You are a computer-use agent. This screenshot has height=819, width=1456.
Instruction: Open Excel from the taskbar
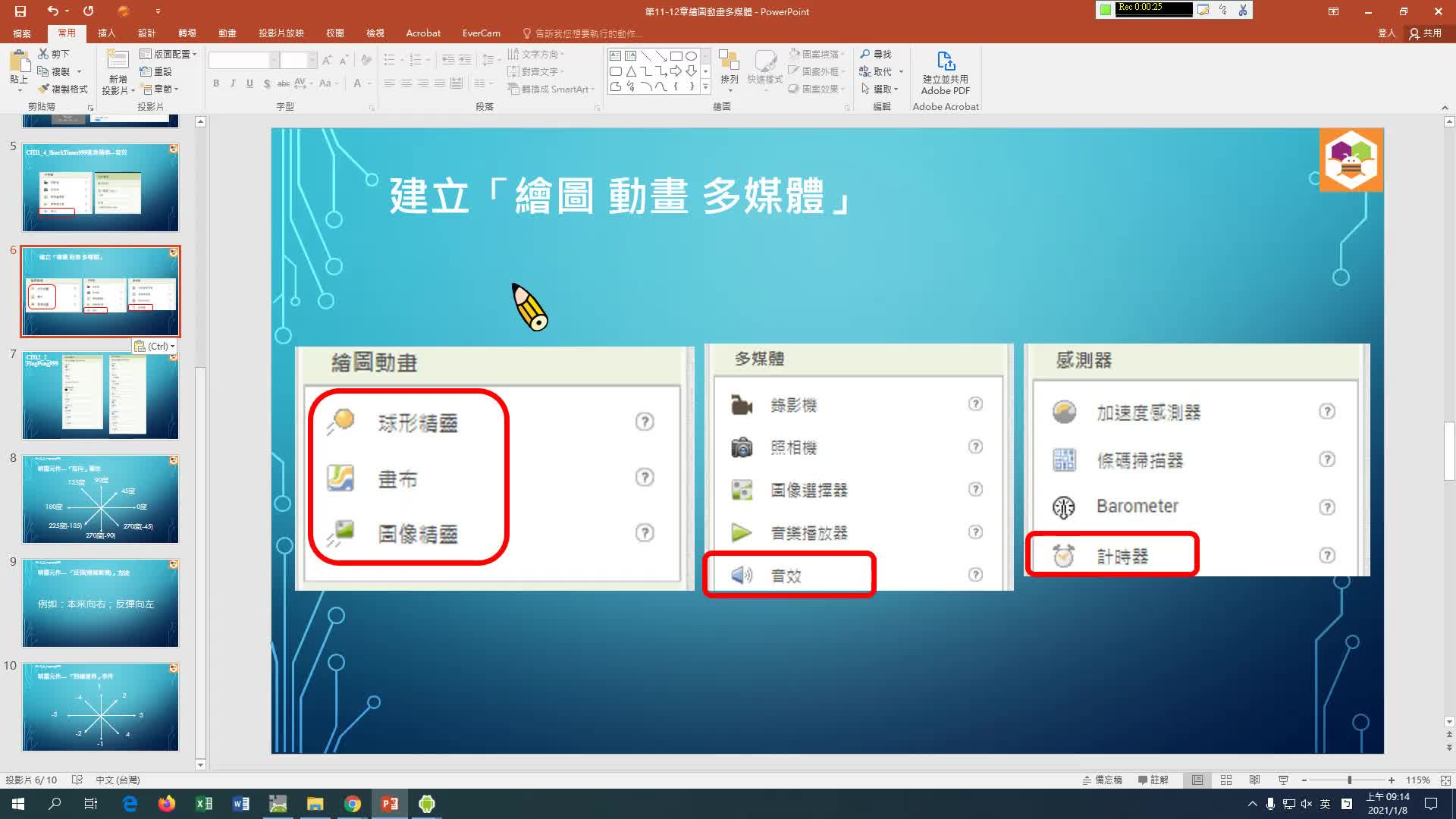204,804
